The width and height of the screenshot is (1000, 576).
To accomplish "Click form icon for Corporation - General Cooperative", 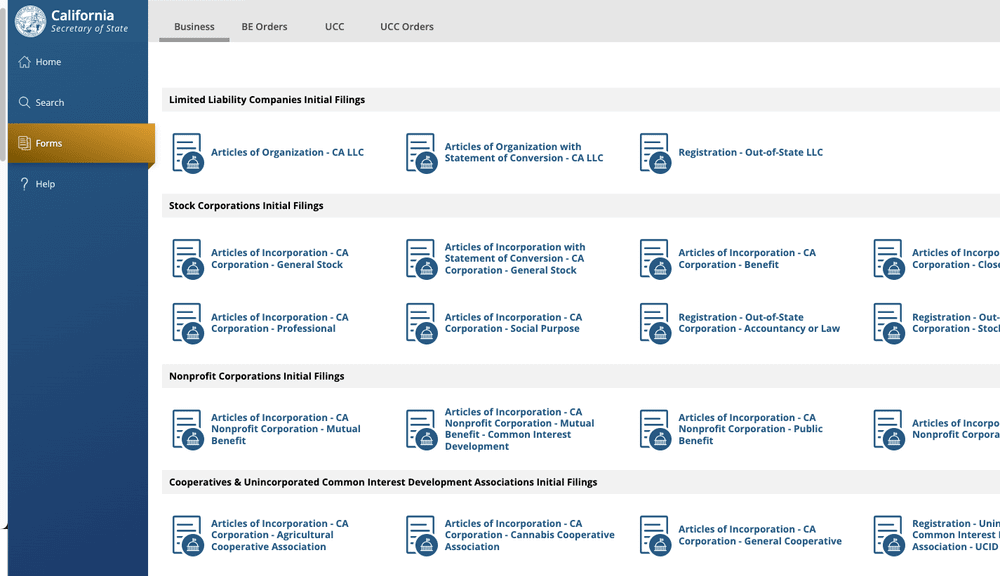I will pos(656,536).
